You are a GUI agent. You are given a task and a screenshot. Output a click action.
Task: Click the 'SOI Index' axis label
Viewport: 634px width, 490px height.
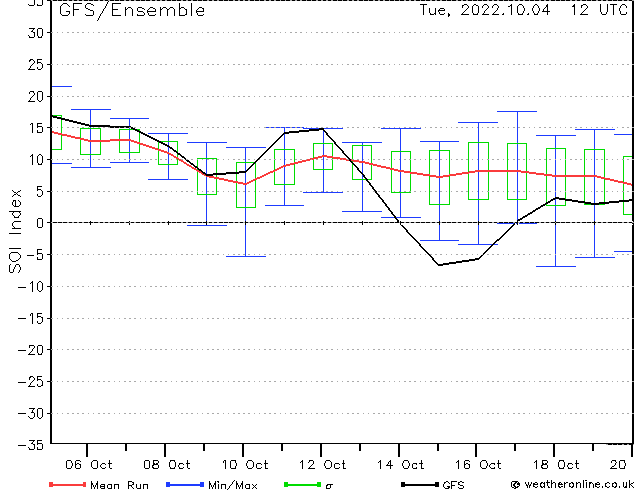point(15,231)
